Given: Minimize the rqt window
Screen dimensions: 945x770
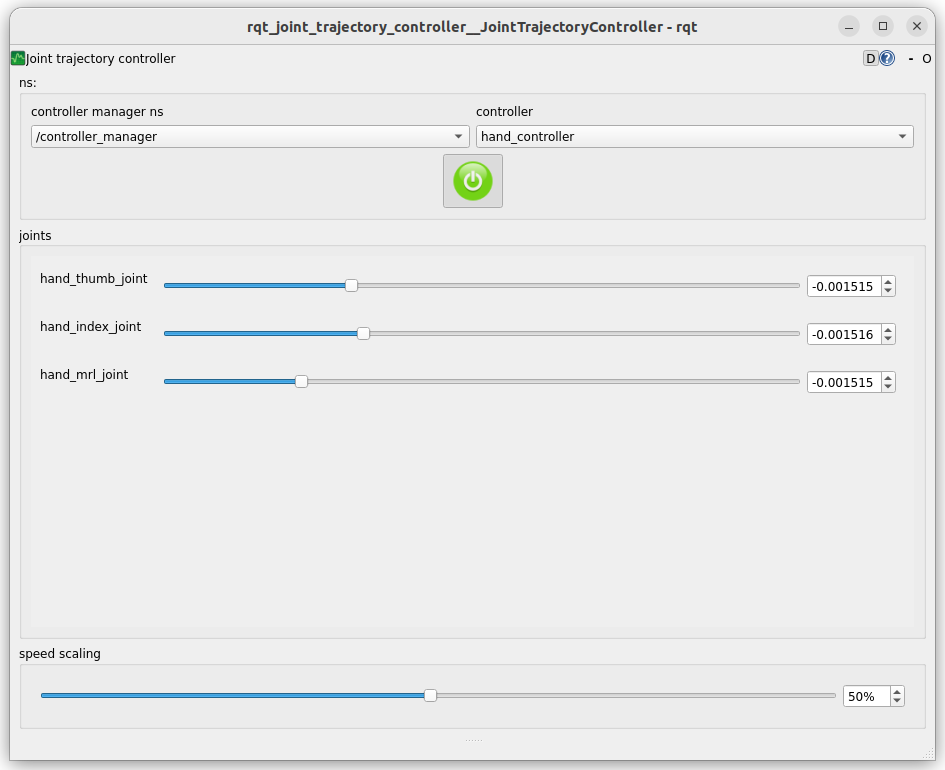Looking at the screenshot, I should [848, 26].
